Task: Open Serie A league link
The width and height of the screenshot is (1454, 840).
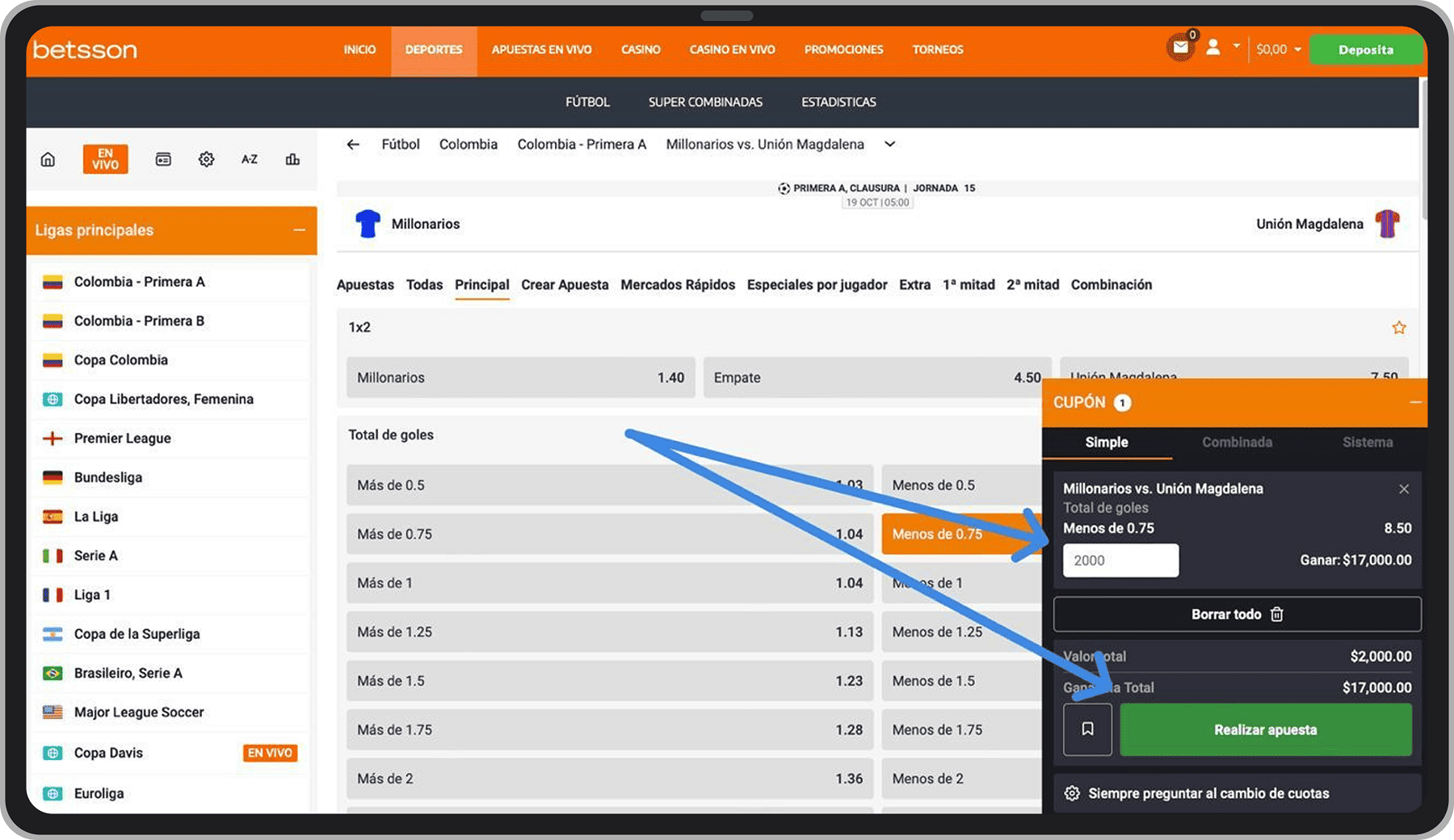Action: [x=96, y=556]
